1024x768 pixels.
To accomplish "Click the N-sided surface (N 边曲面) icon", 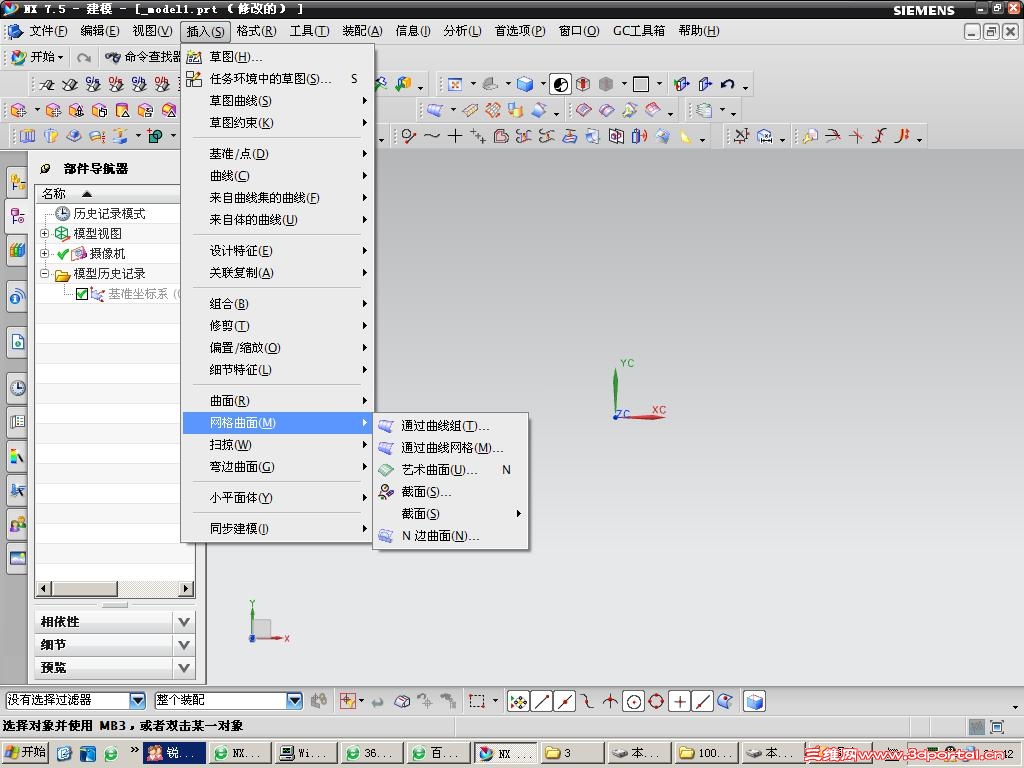I will pos(386,536).
